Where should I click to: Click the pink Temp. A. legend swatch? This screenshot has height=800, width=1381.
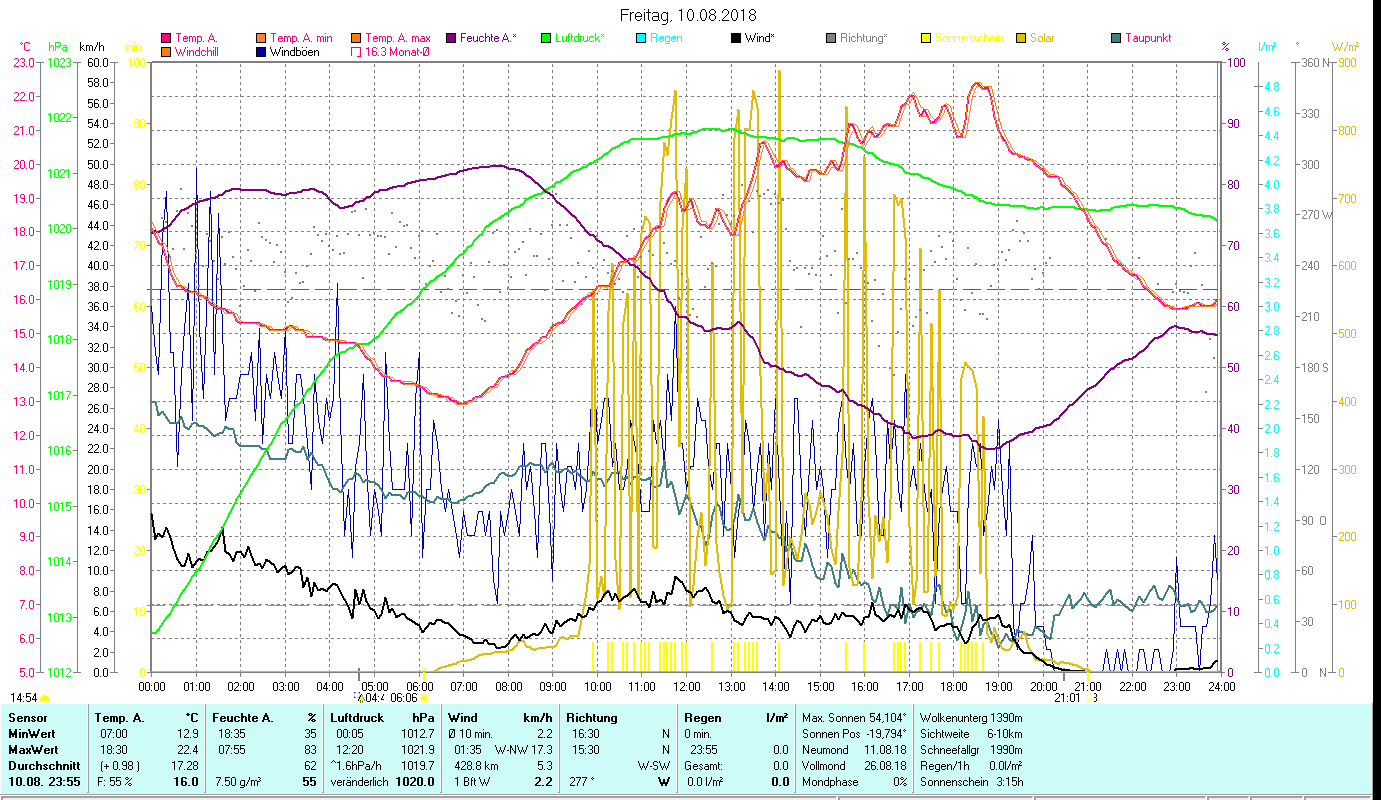tap(167, 38)
